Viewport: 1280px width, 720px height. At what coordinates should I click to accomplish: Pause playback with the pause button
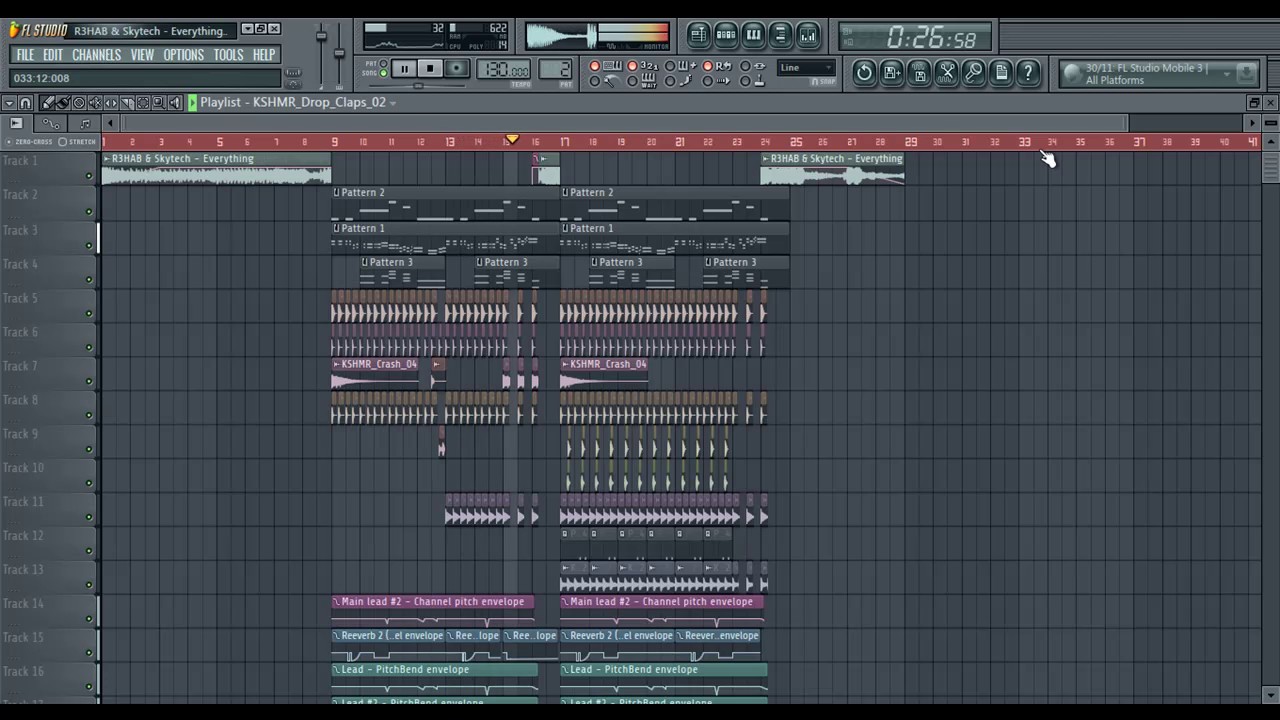click(404, 69)
